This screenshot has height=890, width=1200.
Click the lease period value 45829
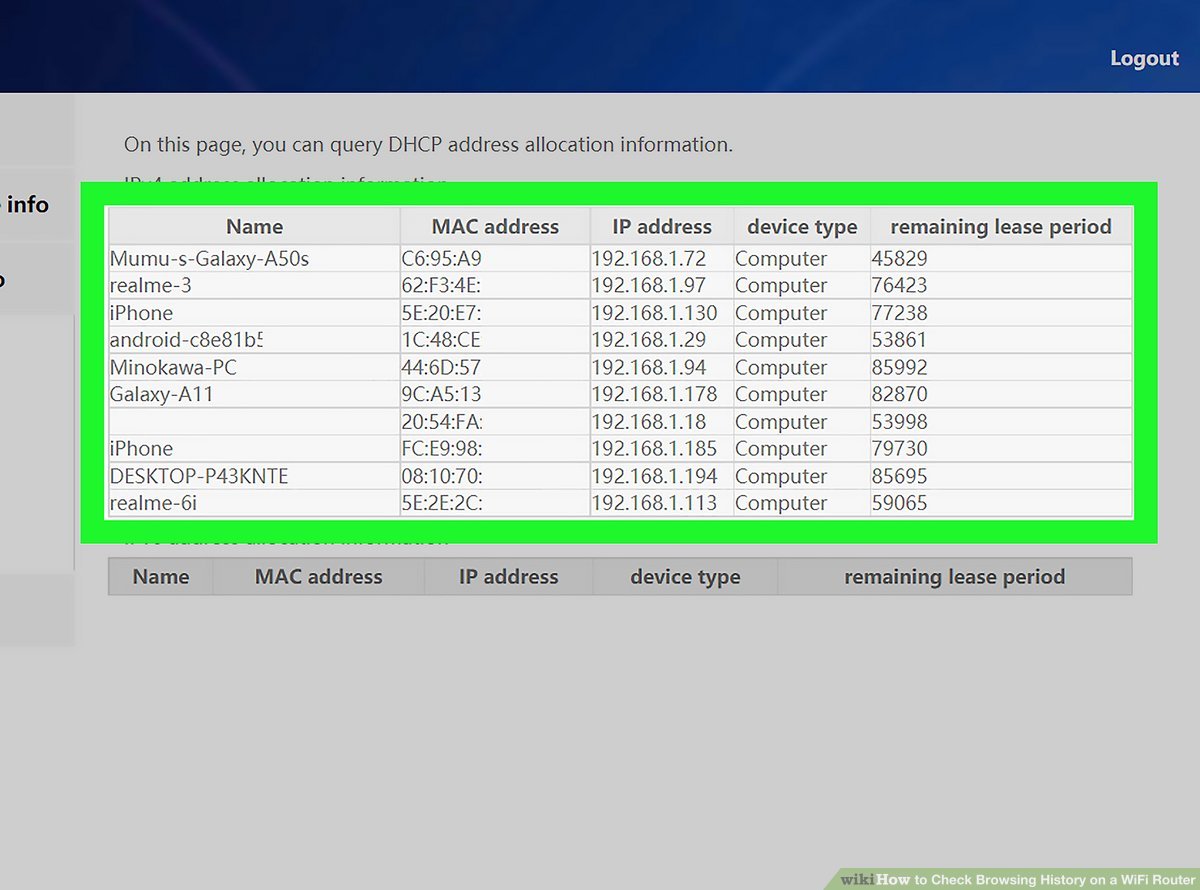pos(899,259)
